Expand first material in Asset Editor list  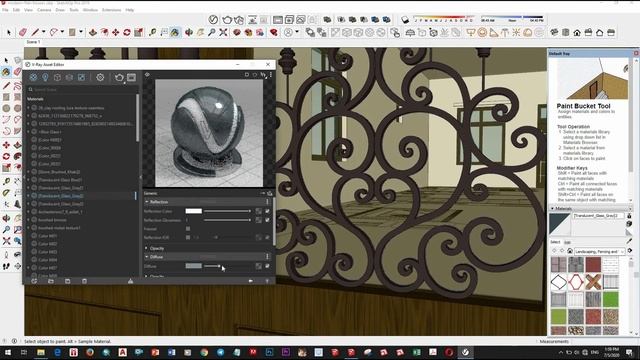(x=28, y=108)
